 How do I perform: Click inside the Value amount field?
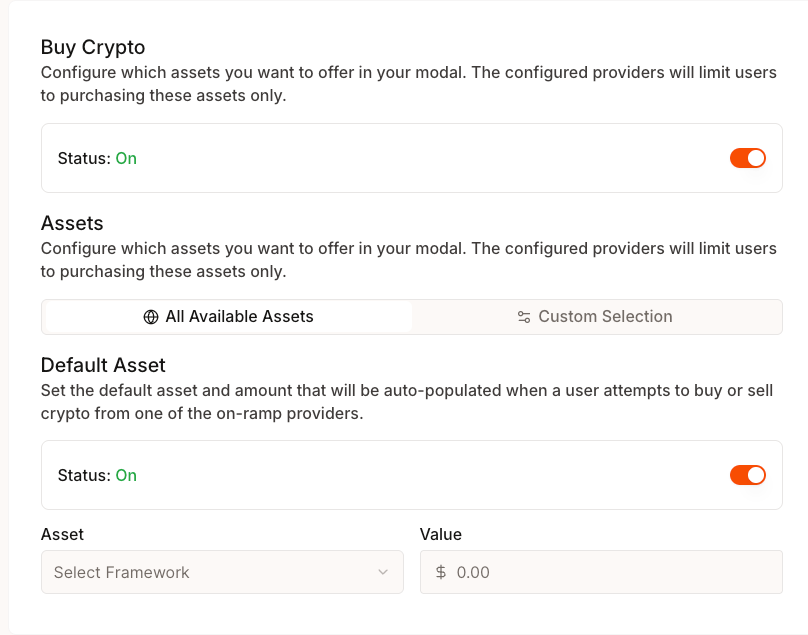click(x=600, y=572)
